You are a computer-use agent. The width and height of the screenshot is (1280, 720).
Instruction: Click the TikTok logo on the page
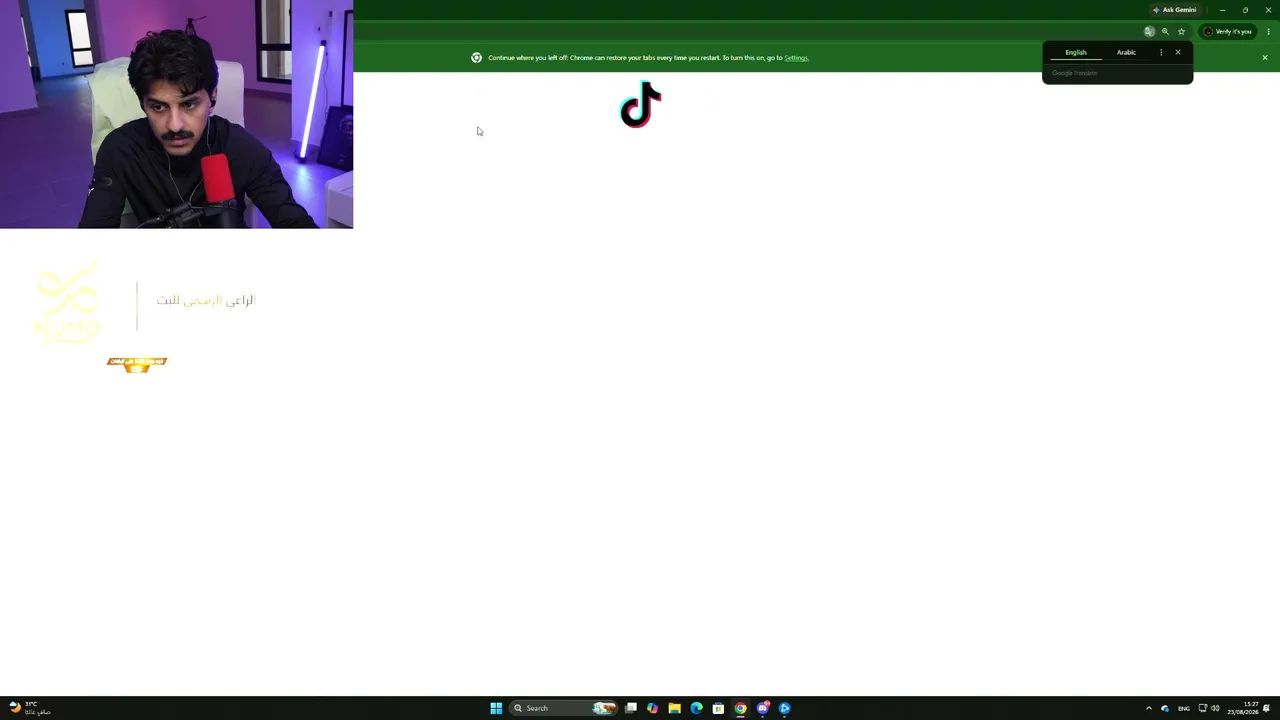(x=640, y=105)
